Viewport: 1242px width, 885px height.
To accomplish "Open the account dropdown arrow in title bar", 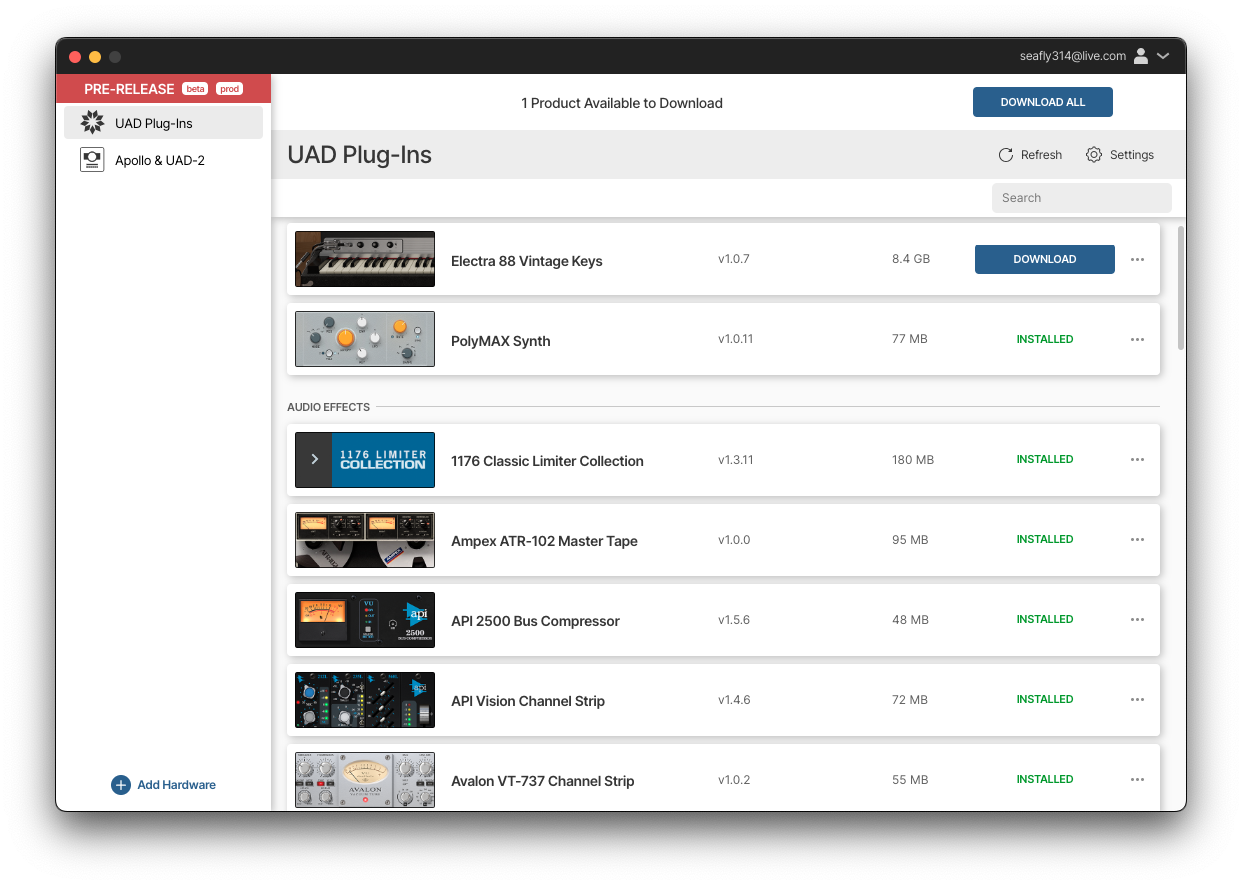I will click(1163, 56).
